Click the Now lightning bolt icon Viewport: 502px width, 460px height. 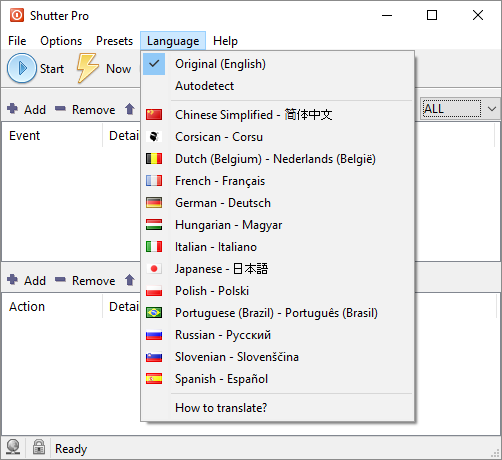point(87,68)
